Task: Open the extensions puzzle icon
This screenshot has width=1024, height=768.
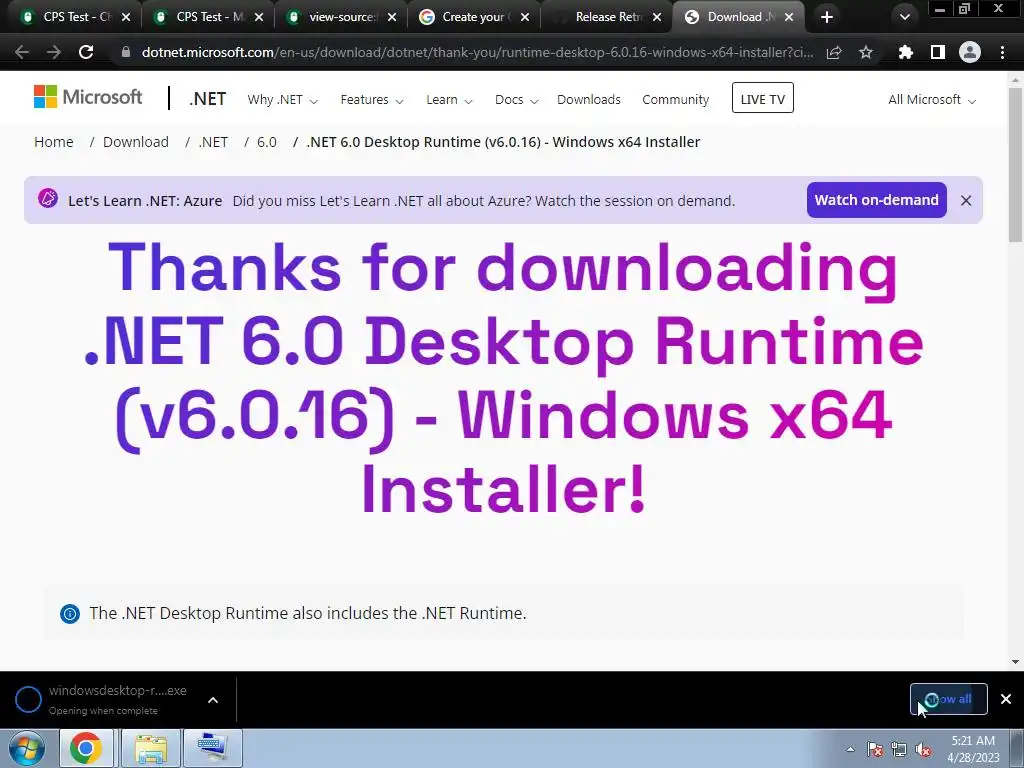Action: point(905,52)
